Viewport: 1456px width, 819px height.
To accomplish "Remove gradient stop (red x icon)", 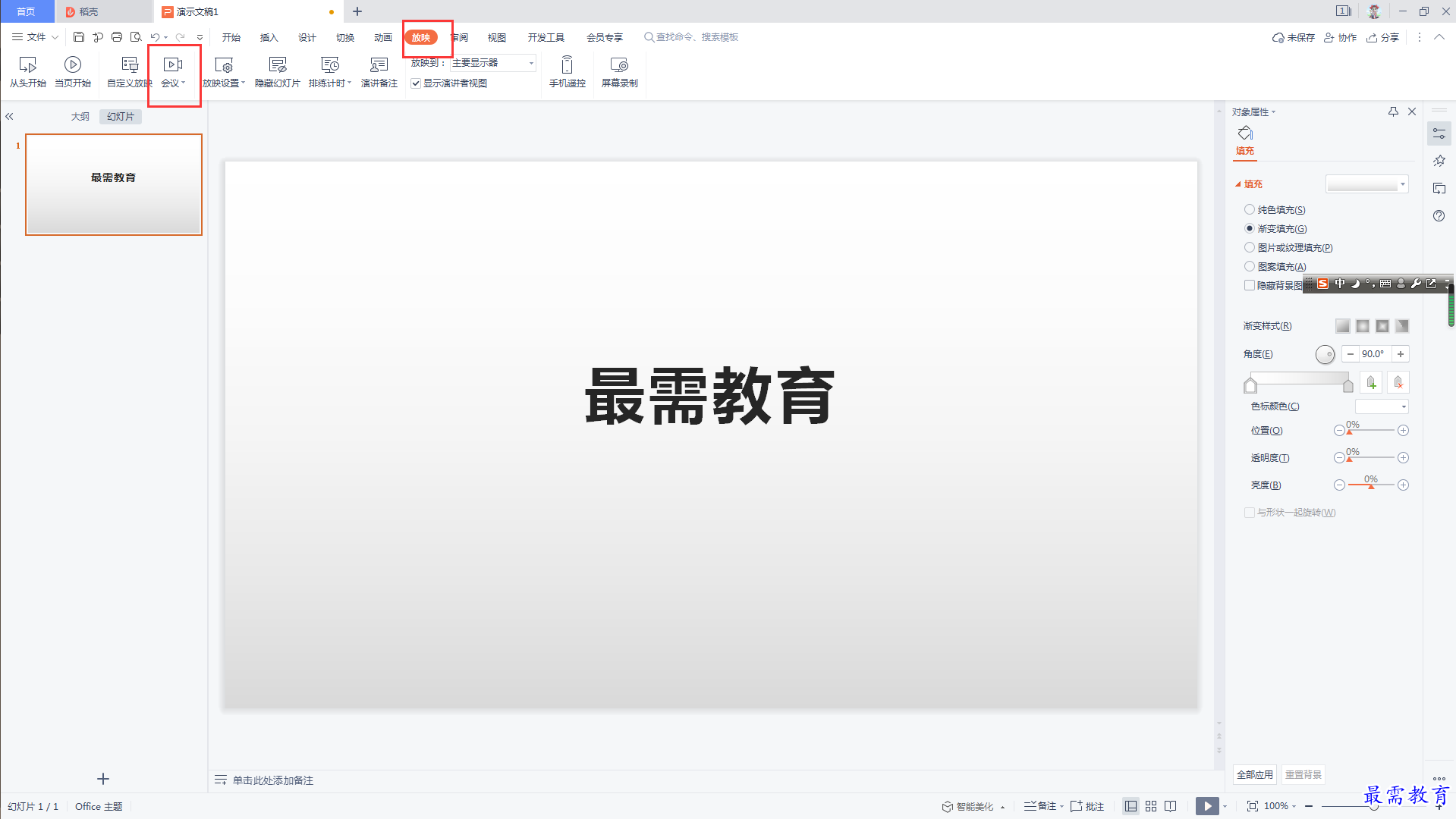I will (1398, 382).
